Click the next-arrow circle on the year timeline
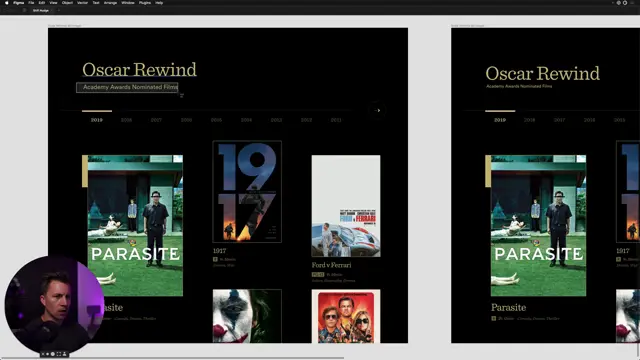This screenshot has height=360, width=640. pos(377,110)
